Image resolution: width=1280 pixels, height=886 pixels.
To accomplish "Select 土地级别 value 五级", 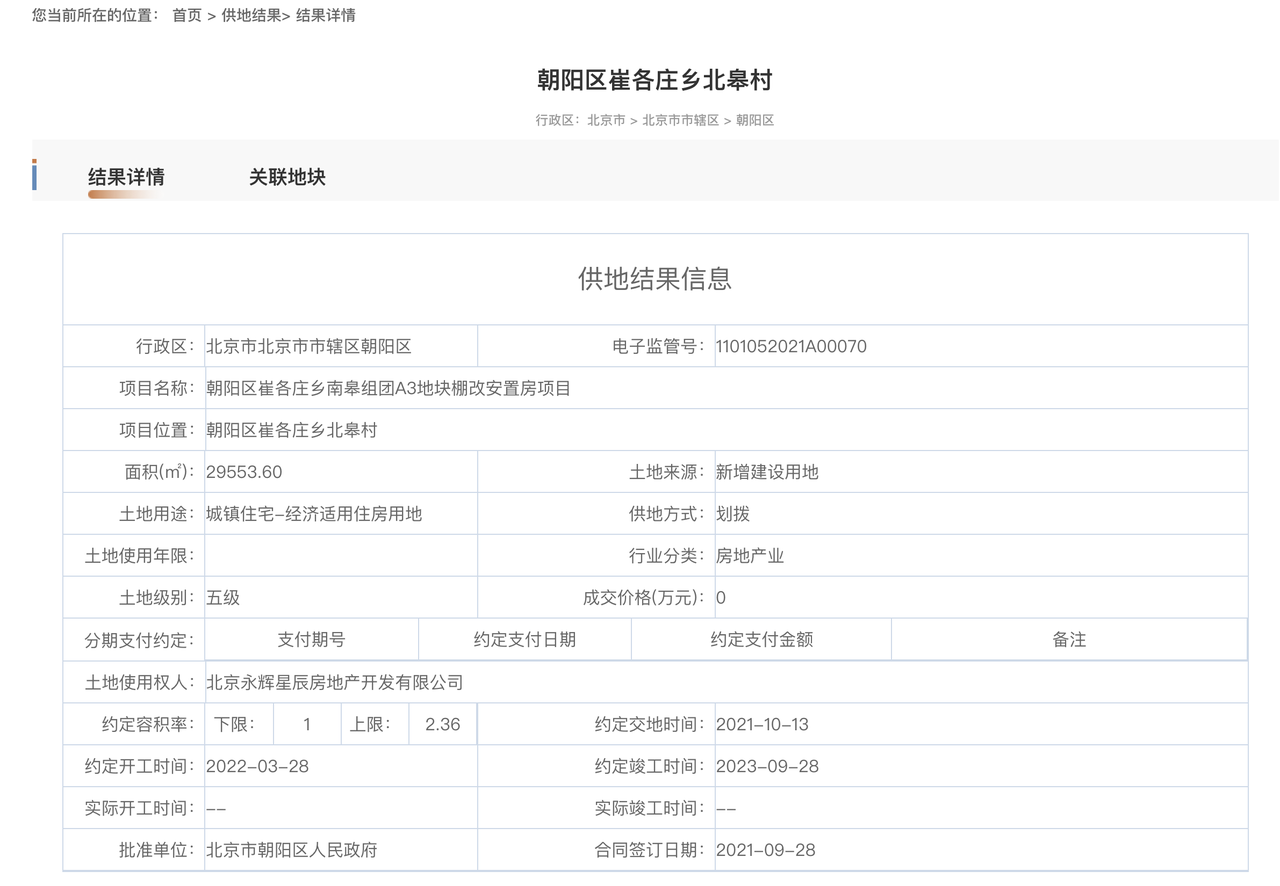I will point(223,599).
